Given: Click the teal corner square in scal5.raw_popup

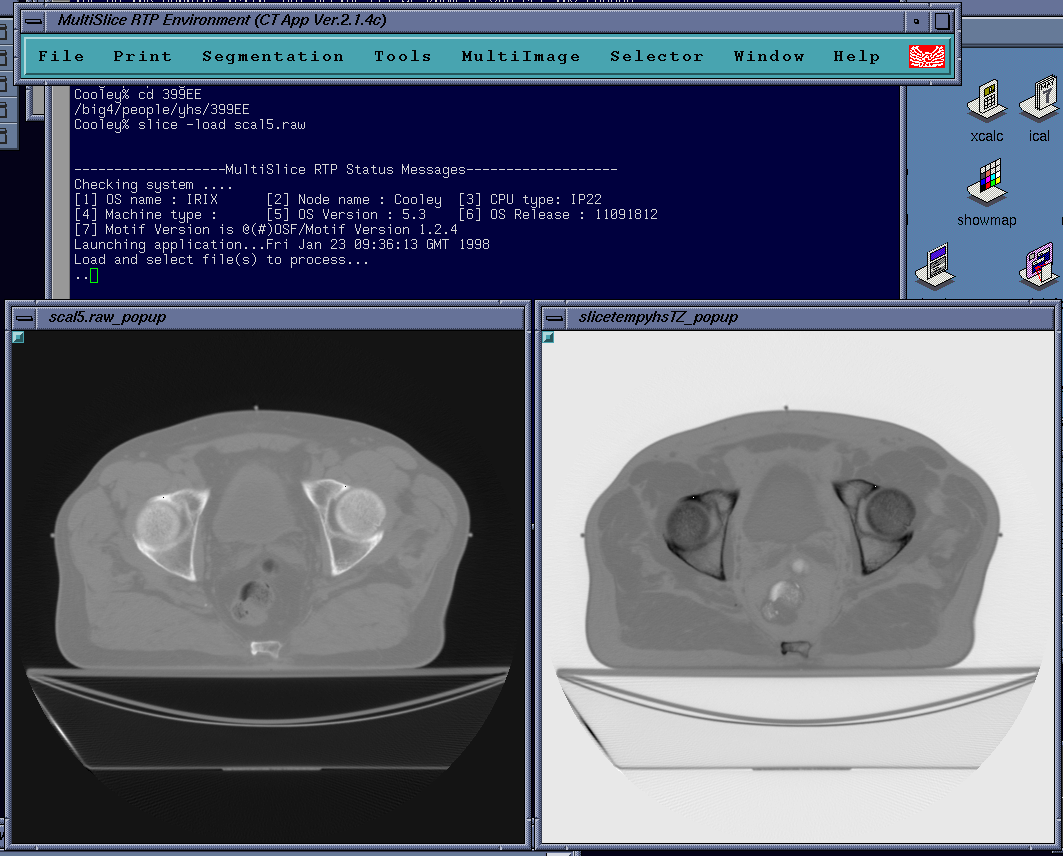Looking at the screenshot, I should coord(18,337).
